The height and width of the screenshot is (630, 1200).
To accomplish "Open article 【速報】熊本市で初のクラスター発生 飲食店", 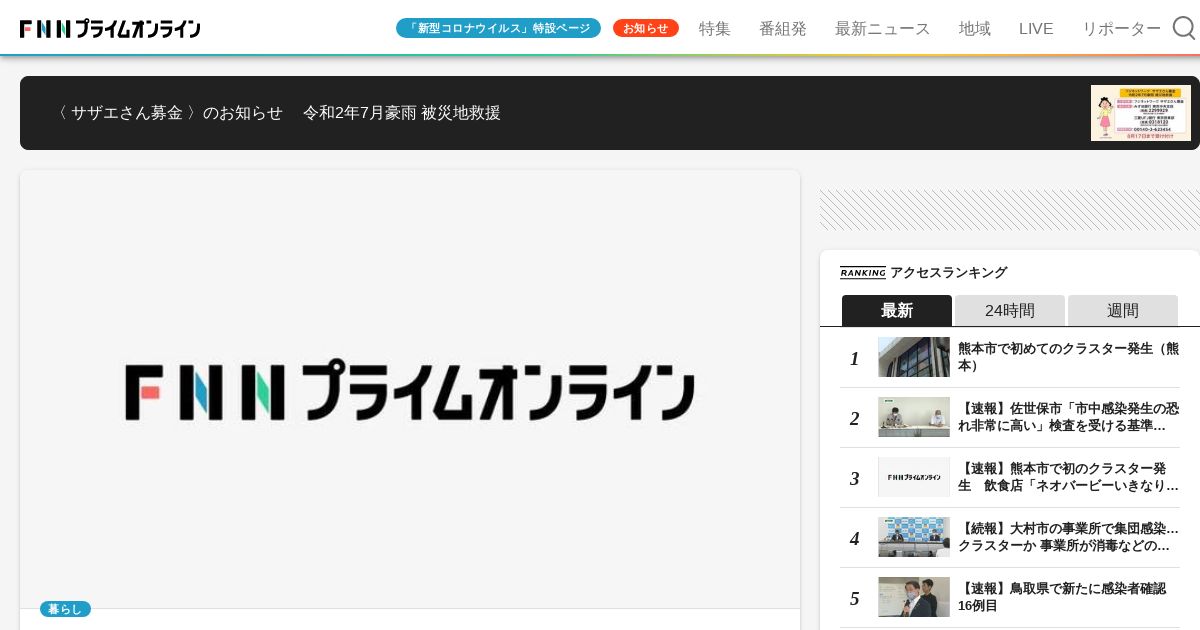I will pyautogui.click(x=1068, y=477).
